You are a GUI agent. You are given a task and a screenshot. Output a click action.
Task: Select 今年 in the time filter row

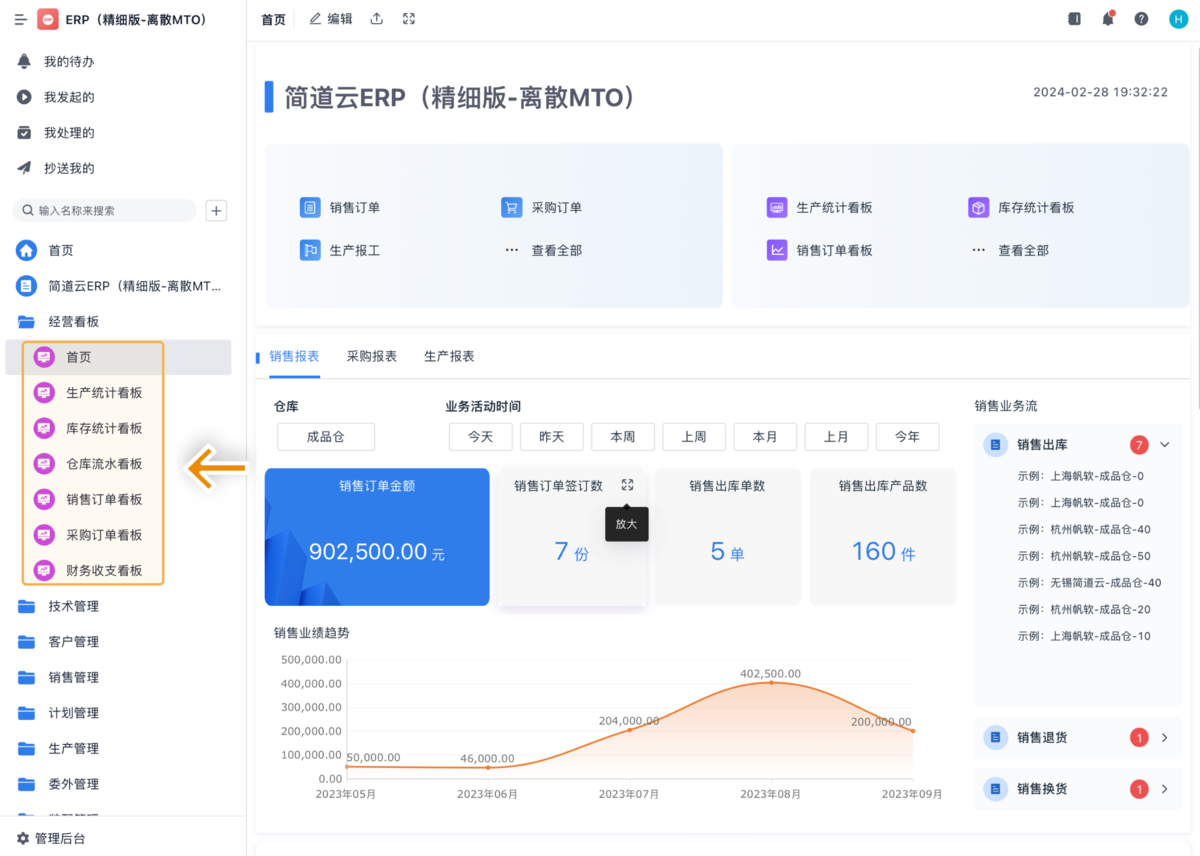907,436
